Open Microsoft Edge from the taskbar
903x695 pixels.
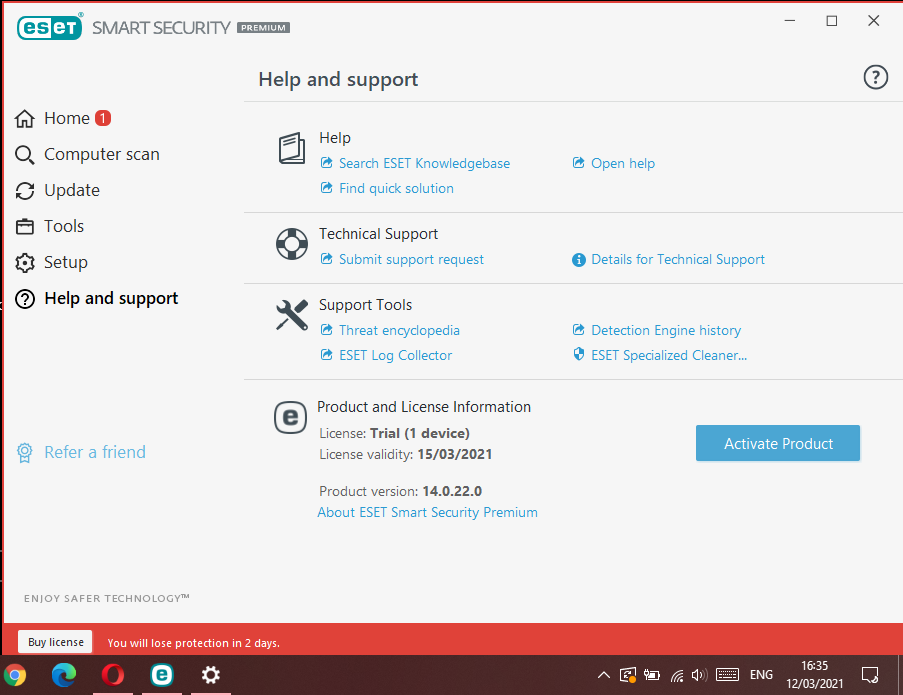tap(63, 675)
